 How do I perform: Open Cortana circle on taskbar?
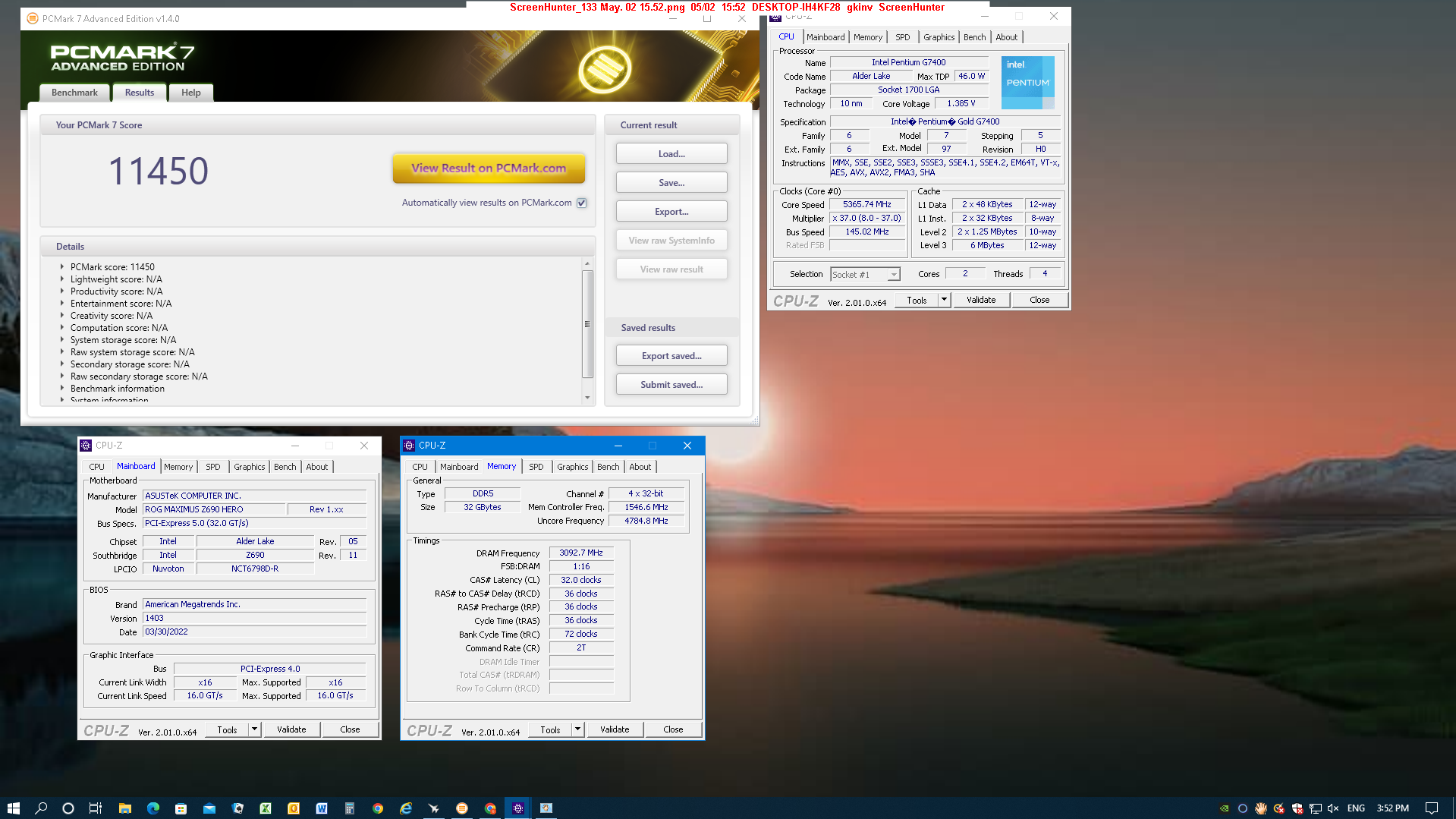pyautogui.click(x=68, y=808)
